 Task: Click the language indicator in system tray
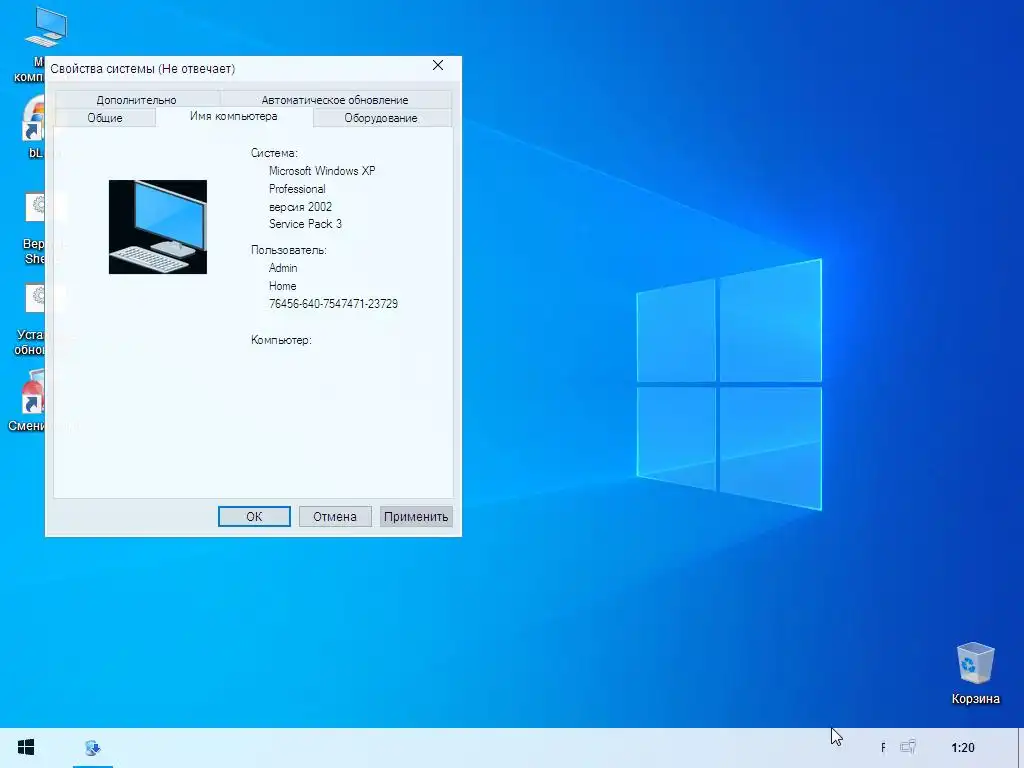coord(884,748)
